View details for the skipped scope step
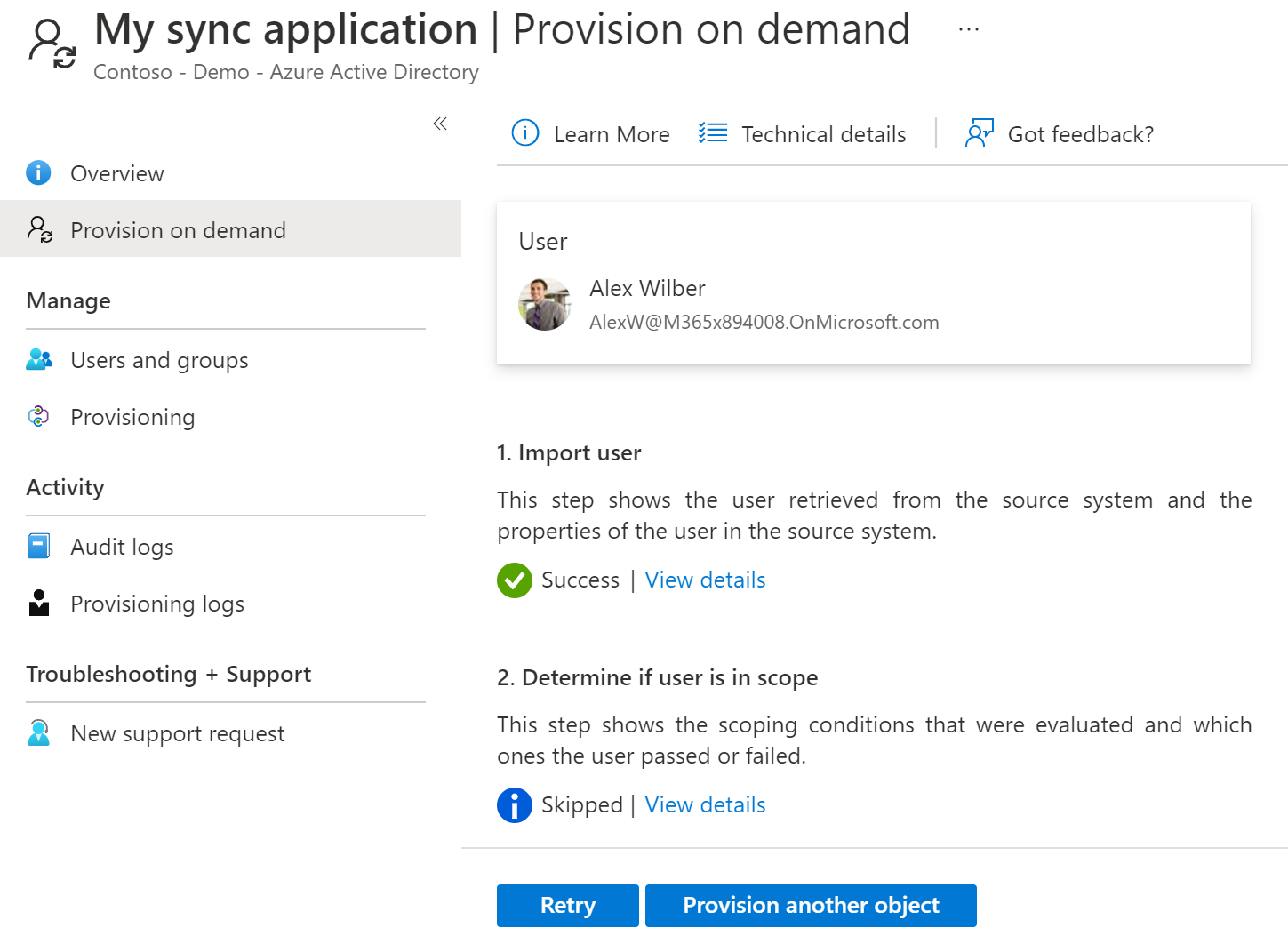Screen dimensions: 1288x944 (705, 804)
